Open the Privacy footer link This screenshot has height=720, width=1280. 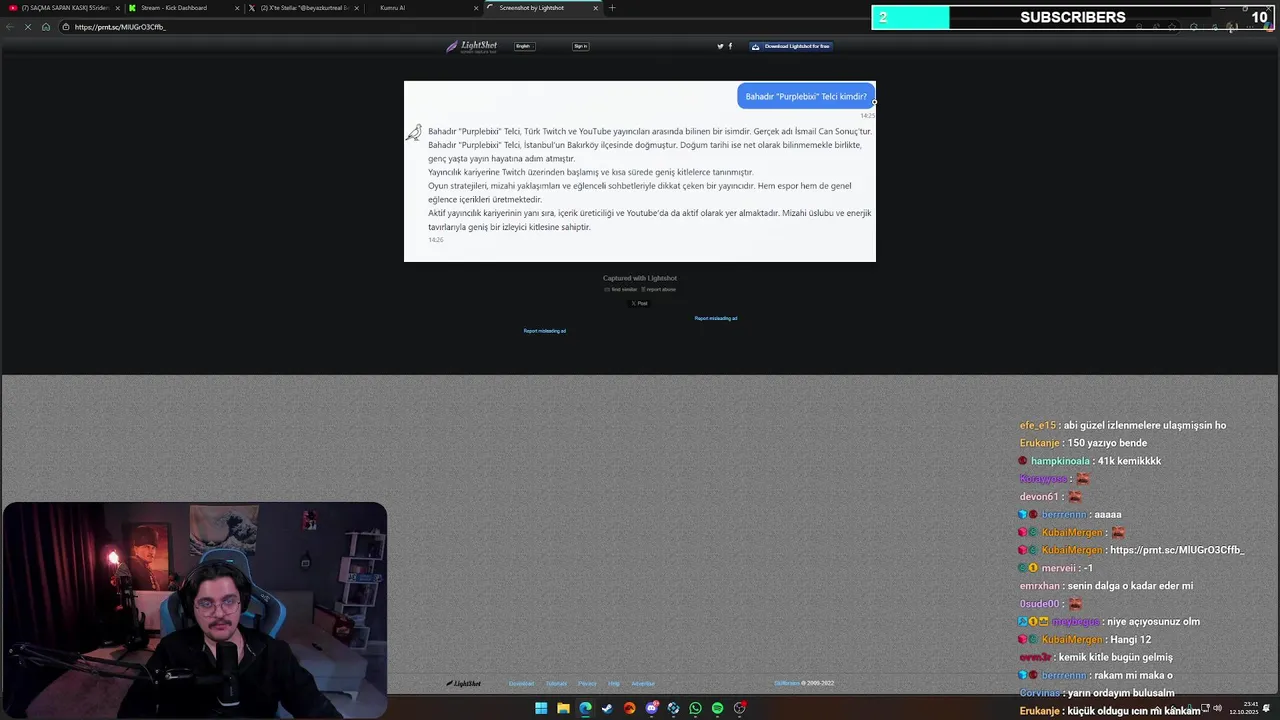pos(587,684)
